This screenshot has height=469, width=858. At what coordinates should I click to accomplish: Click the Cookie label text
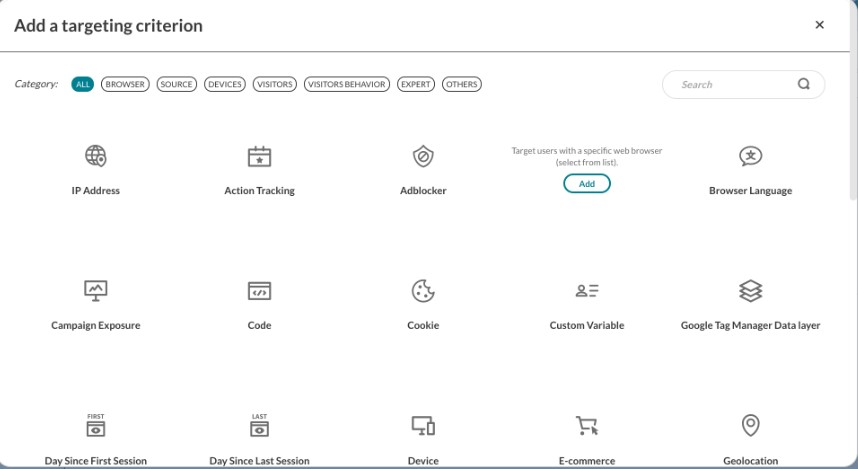(423, 325)
